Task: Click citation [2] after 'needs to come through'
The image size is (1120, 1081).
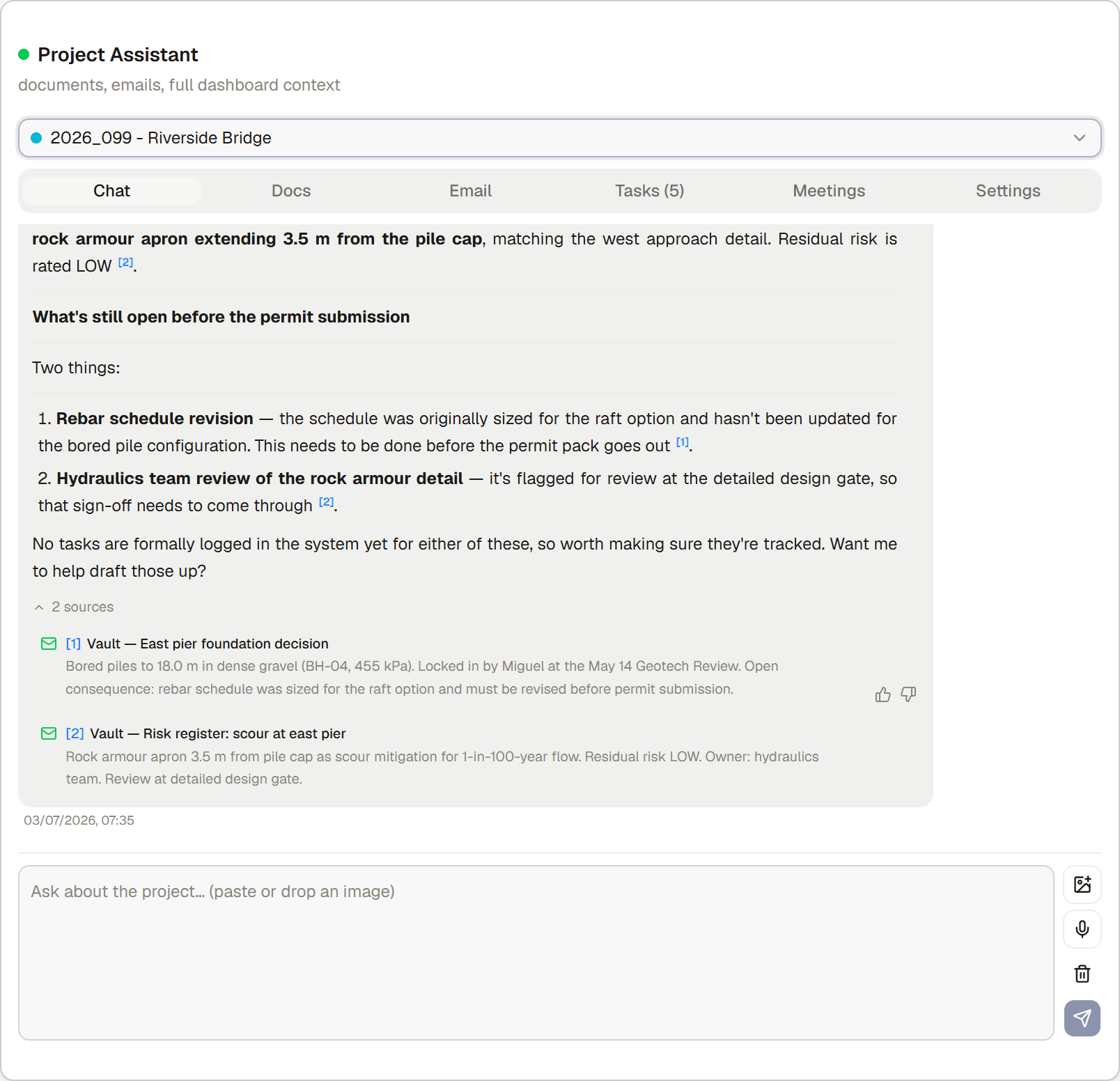Action: (x=327, y=502)
